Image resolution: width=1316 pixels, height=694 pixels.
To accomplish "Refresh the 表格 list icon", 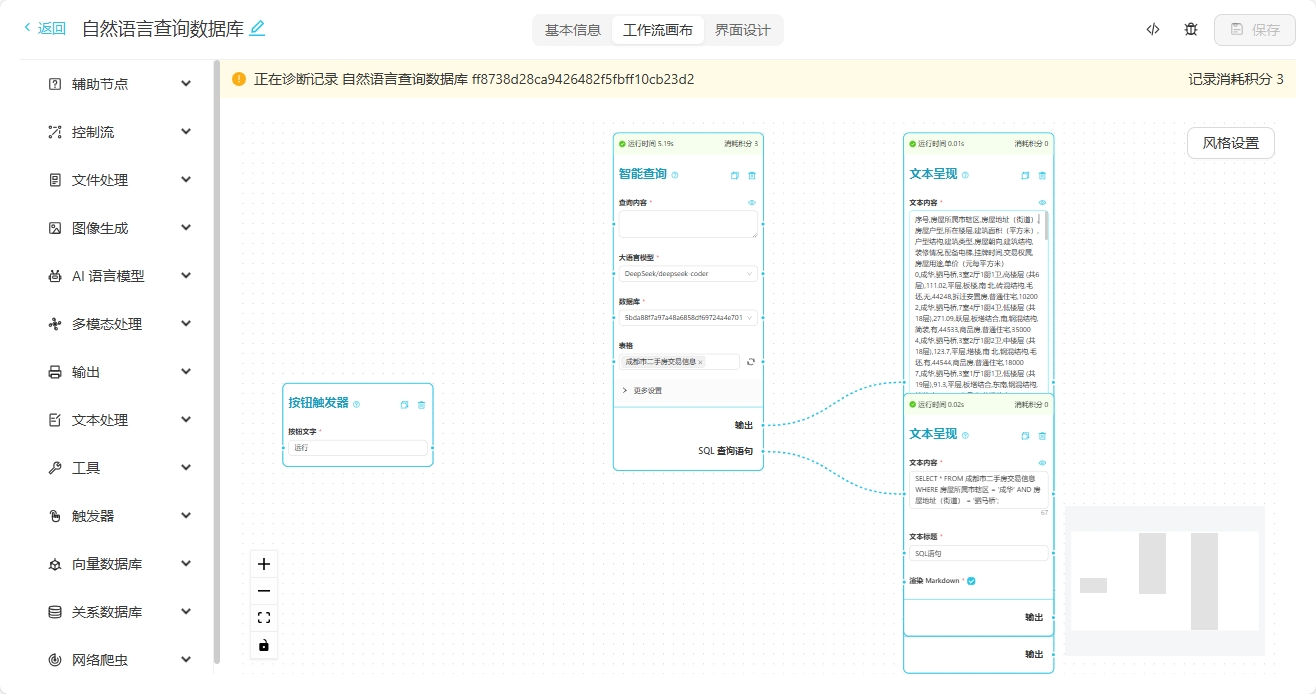I will coord(751,362).
